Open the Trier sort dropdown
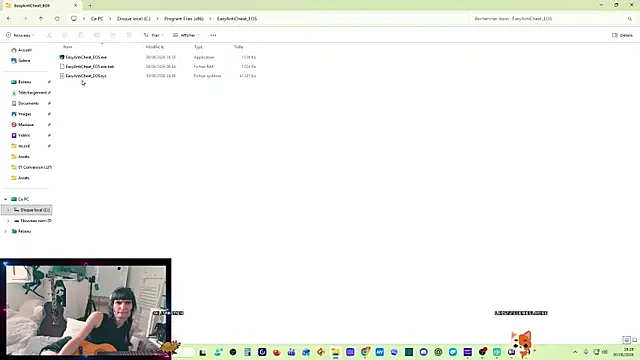 point(153,35)
